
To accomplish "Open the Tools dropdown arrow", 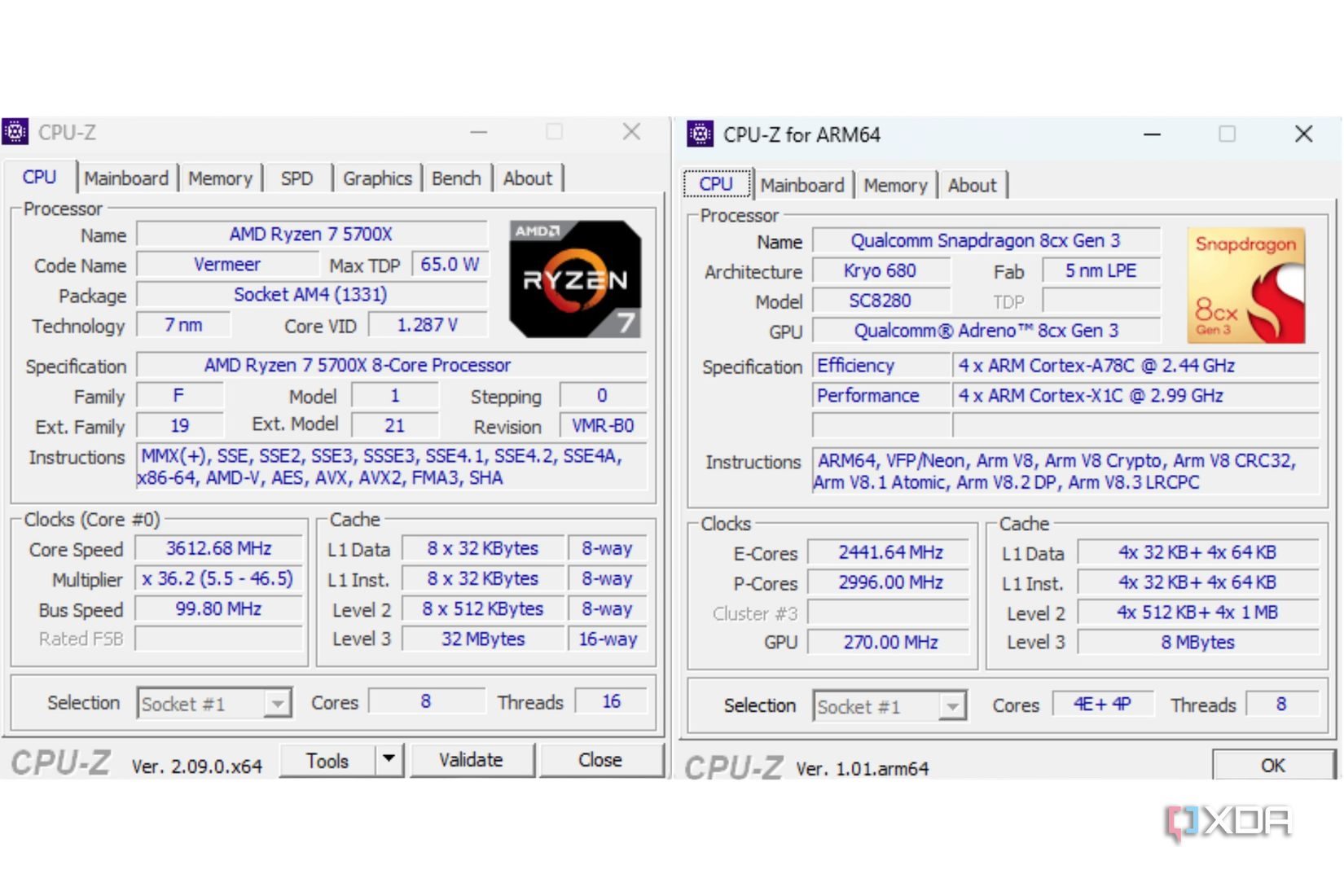I will (389, 759).
